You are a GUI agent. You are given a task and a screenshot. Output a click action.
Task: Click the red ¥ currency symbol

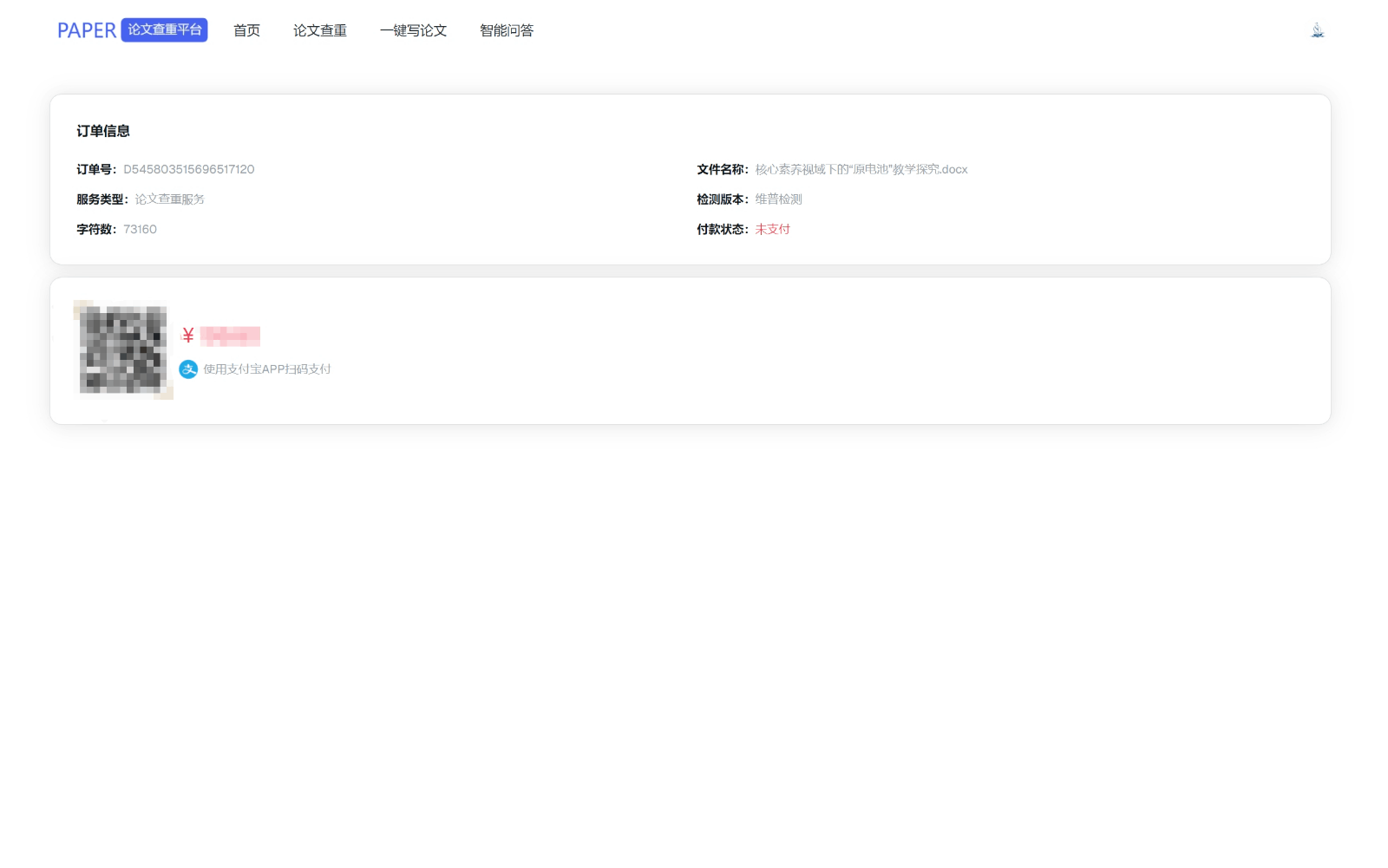188,336
